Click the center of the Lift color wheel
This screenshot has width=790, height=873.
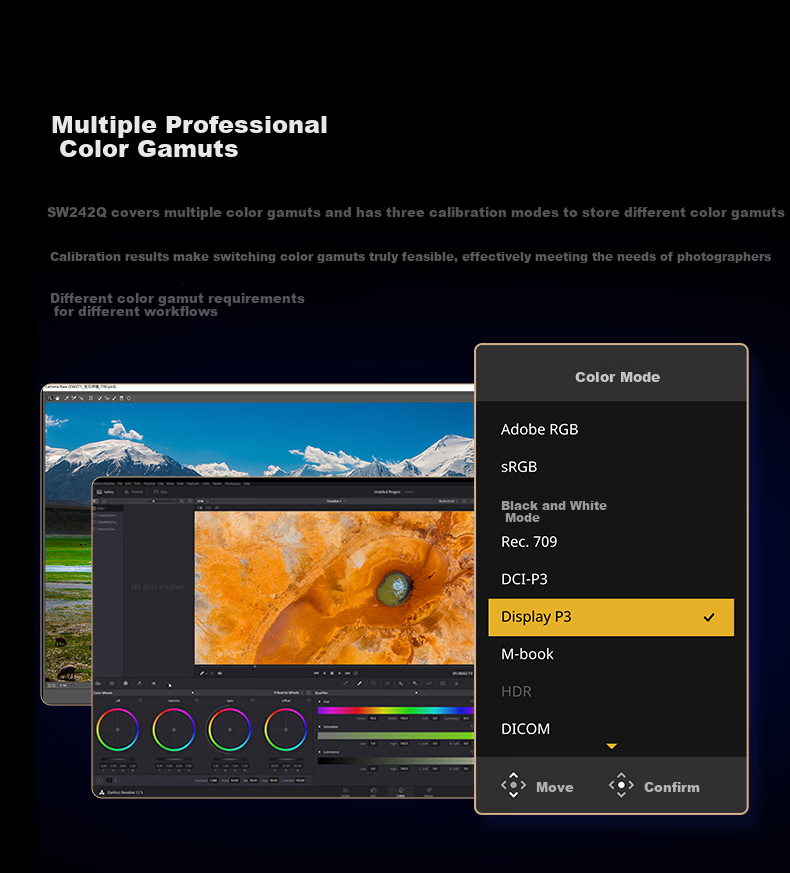tap(117, 729)
